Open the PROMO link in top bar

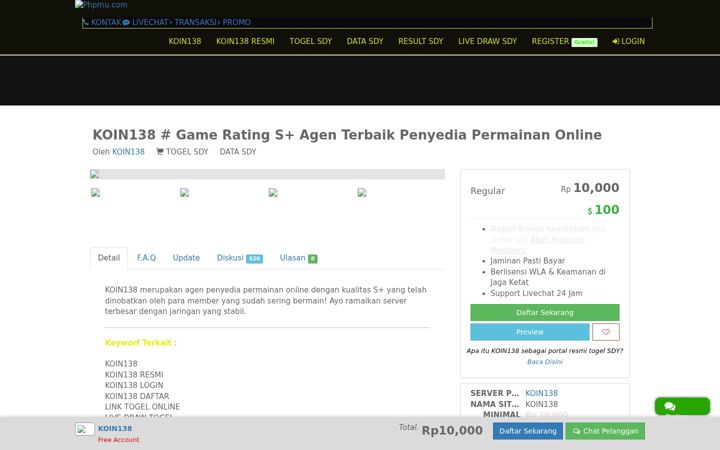pyautogui.click(x=236, y=22)
